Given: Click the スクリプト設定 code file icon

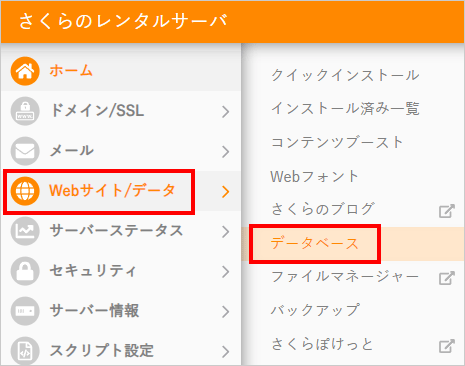Looking at the screenshot, I should pos(25,351).
